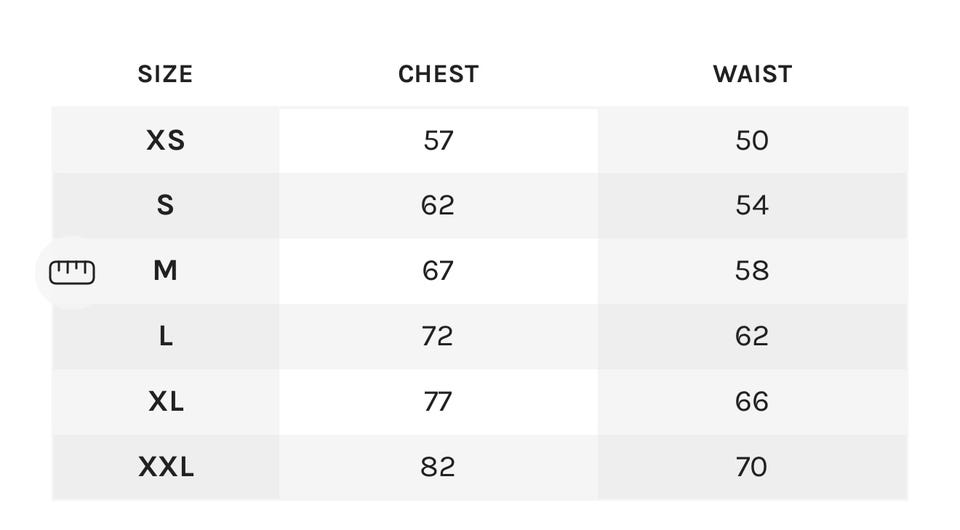This screenshot has height=530, width=960.
Task: Select the L size row label
Action: [165, 336]
